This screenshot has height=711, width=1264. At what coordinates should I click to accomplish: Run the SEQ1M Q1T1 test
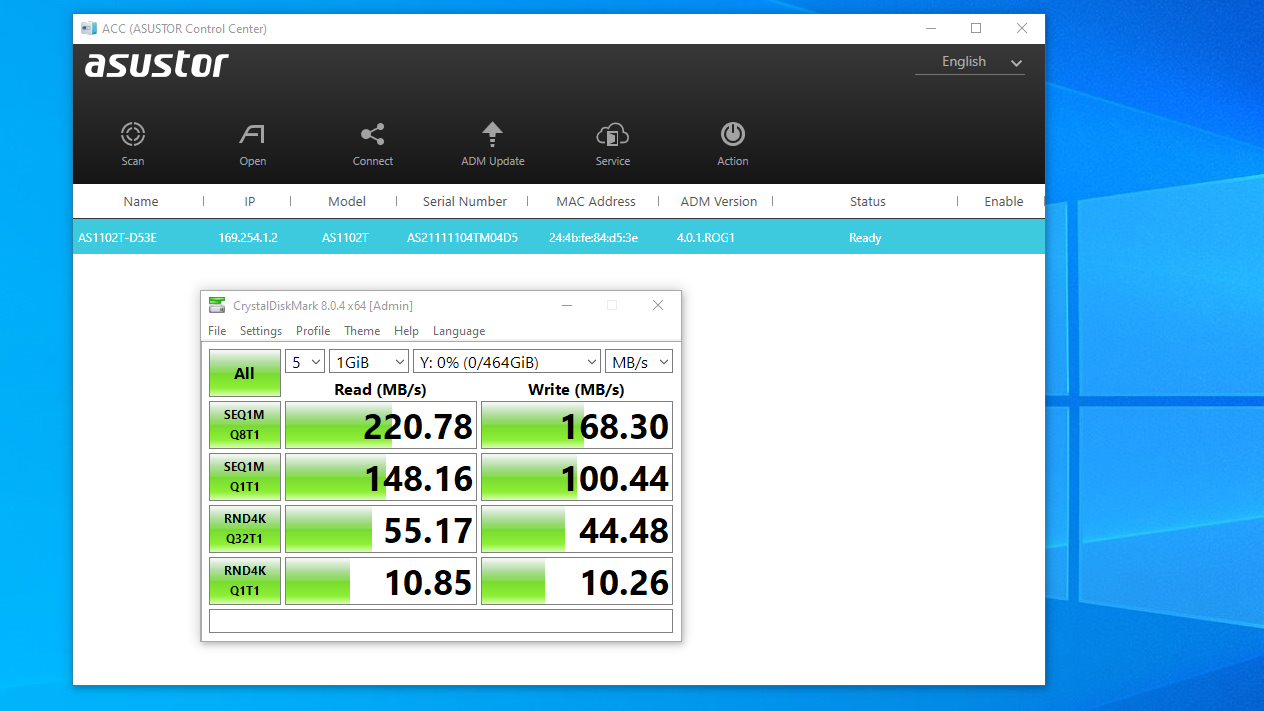245,477
